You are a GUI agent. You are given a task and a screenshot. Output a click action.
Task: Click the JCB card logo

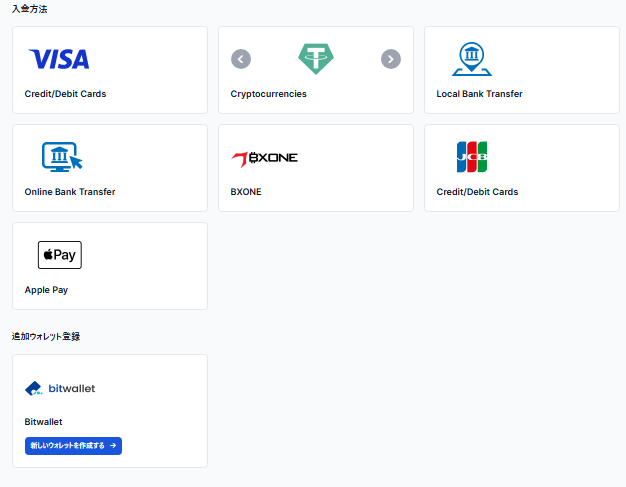point(472,157)
